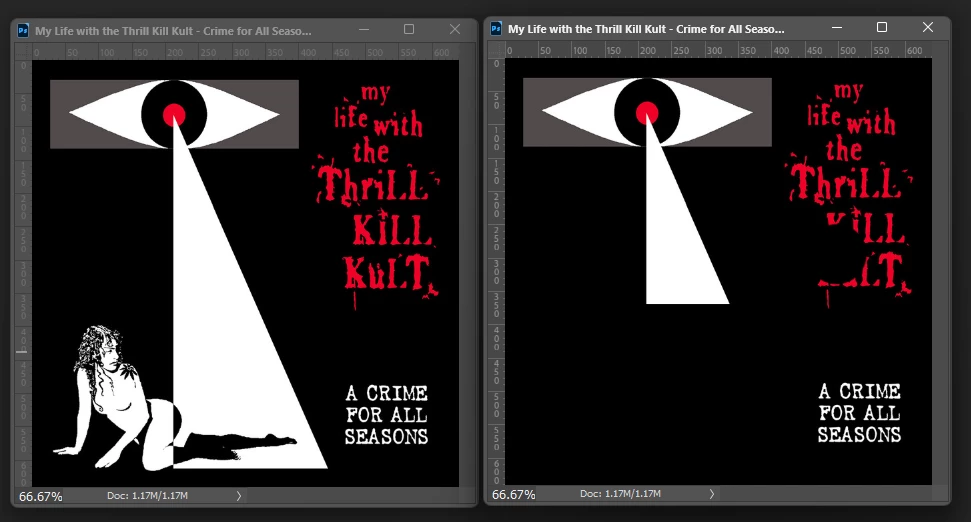Viewport: 971px width, 522px height.
Task: Click the Photoshop icon in left window title bar
Action: click(23, 30)
